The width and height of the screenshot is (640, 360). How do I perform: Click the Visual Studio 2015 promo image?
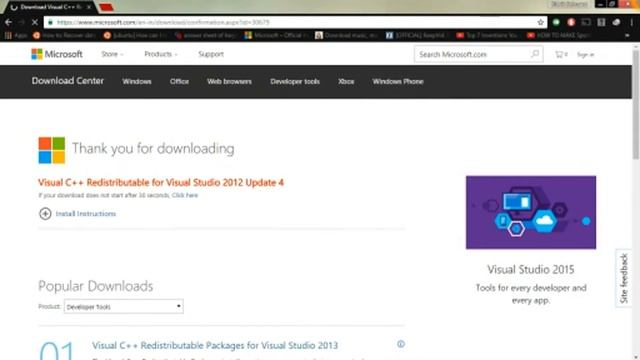(531, 212)
